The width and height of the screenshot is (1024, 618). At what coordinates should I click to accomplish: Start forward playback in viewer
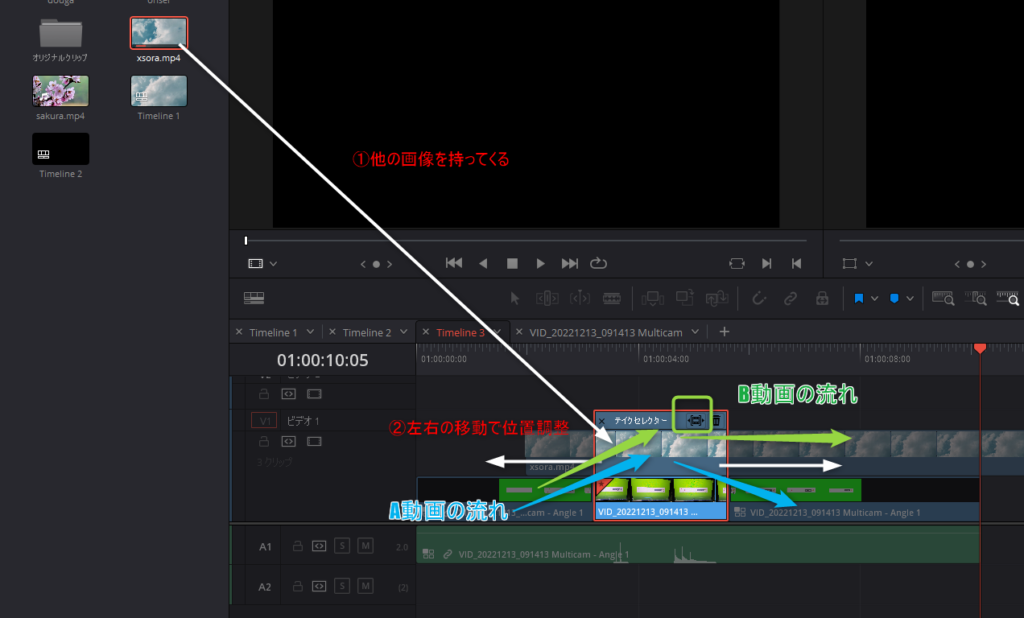(x=540, y=263)
